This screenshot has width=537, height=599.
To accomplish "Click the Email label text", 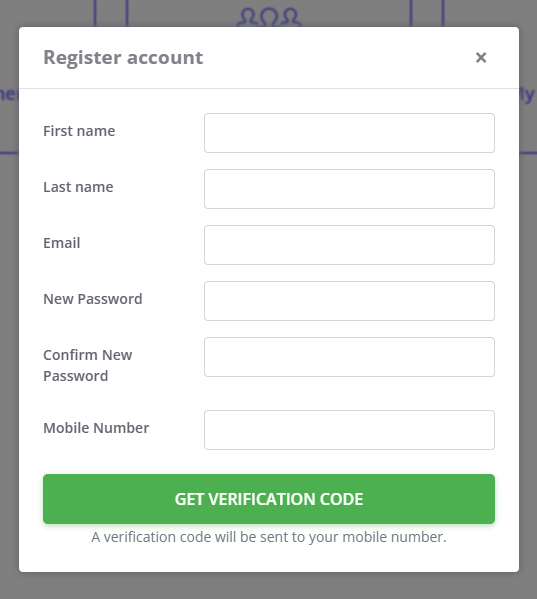I will pyautogui.click(x=61, y=243).
